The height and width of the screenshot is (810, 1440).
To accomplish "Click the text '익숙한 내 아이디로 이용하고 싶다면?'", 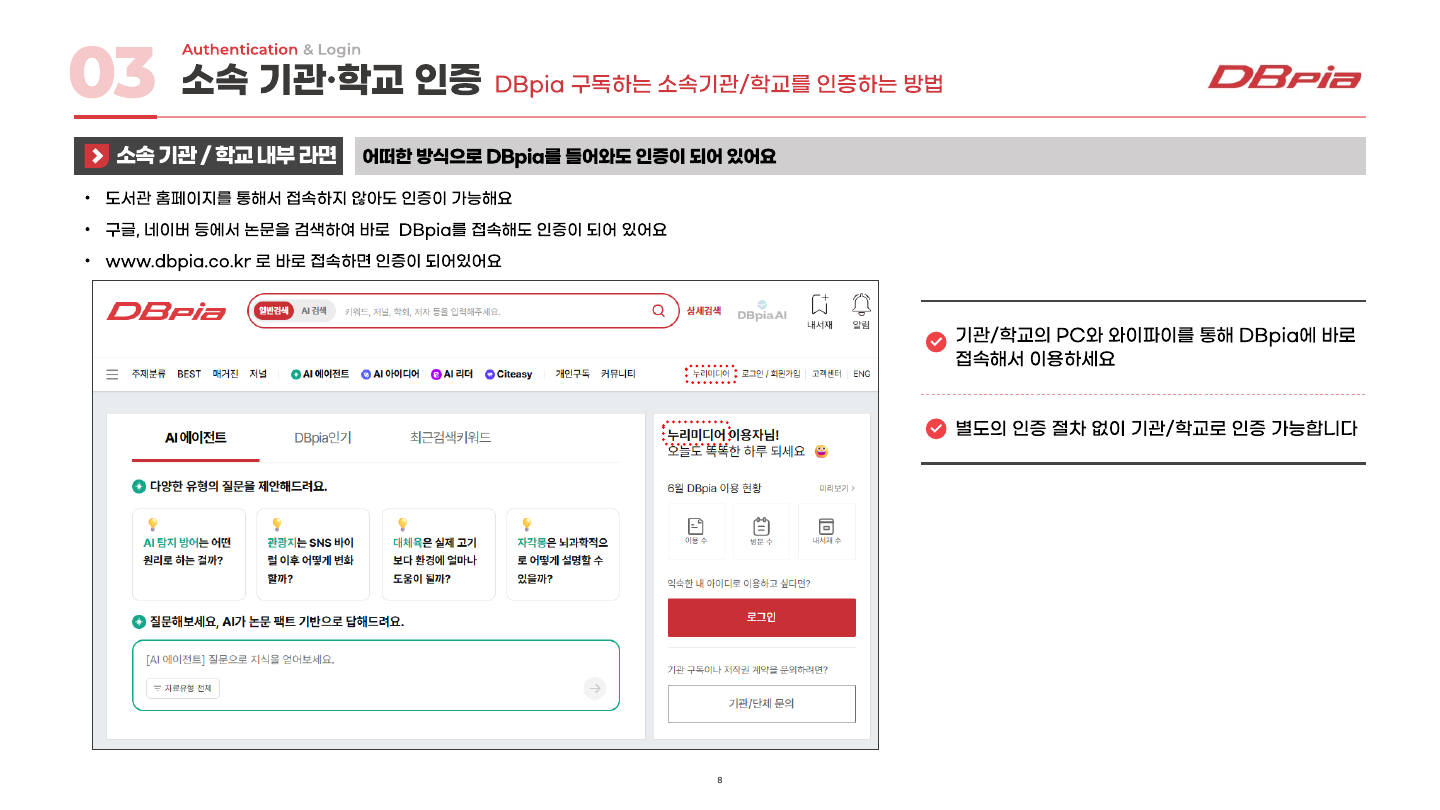I will pos(739,583).
